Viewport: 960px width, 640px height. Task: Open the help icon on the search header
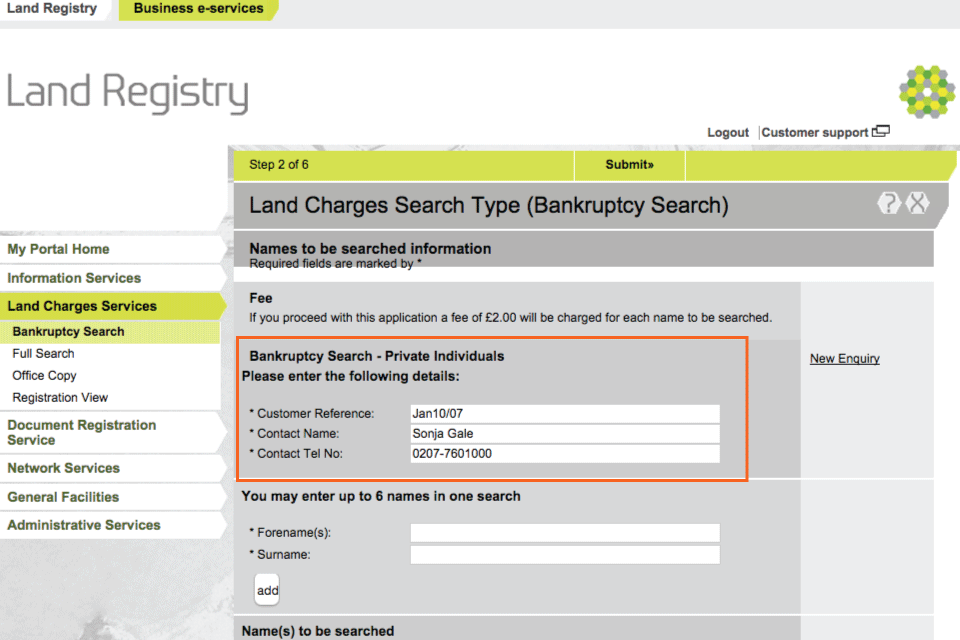click(888, 202)
